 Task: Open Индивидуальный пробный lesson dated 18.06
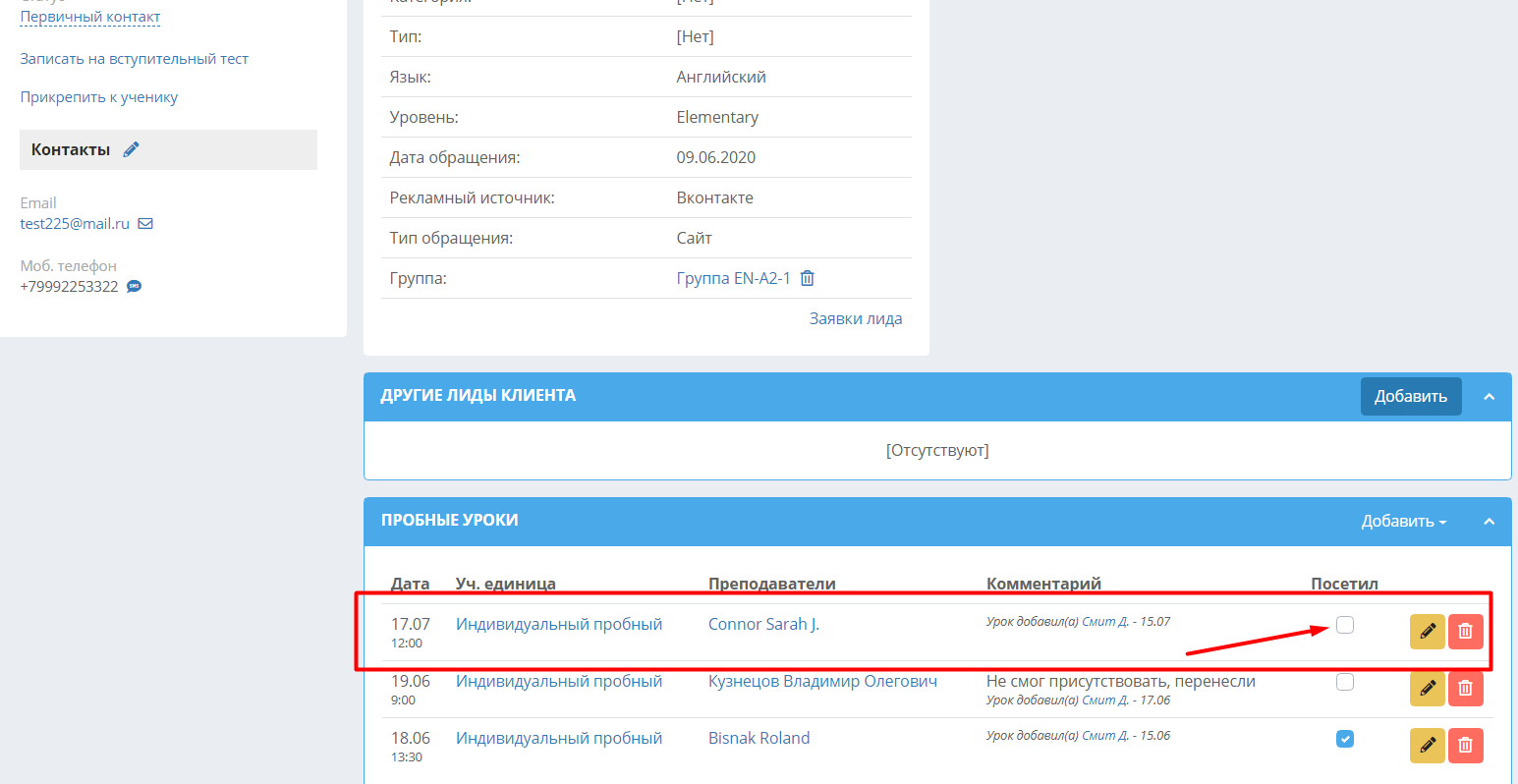(559, 738)
